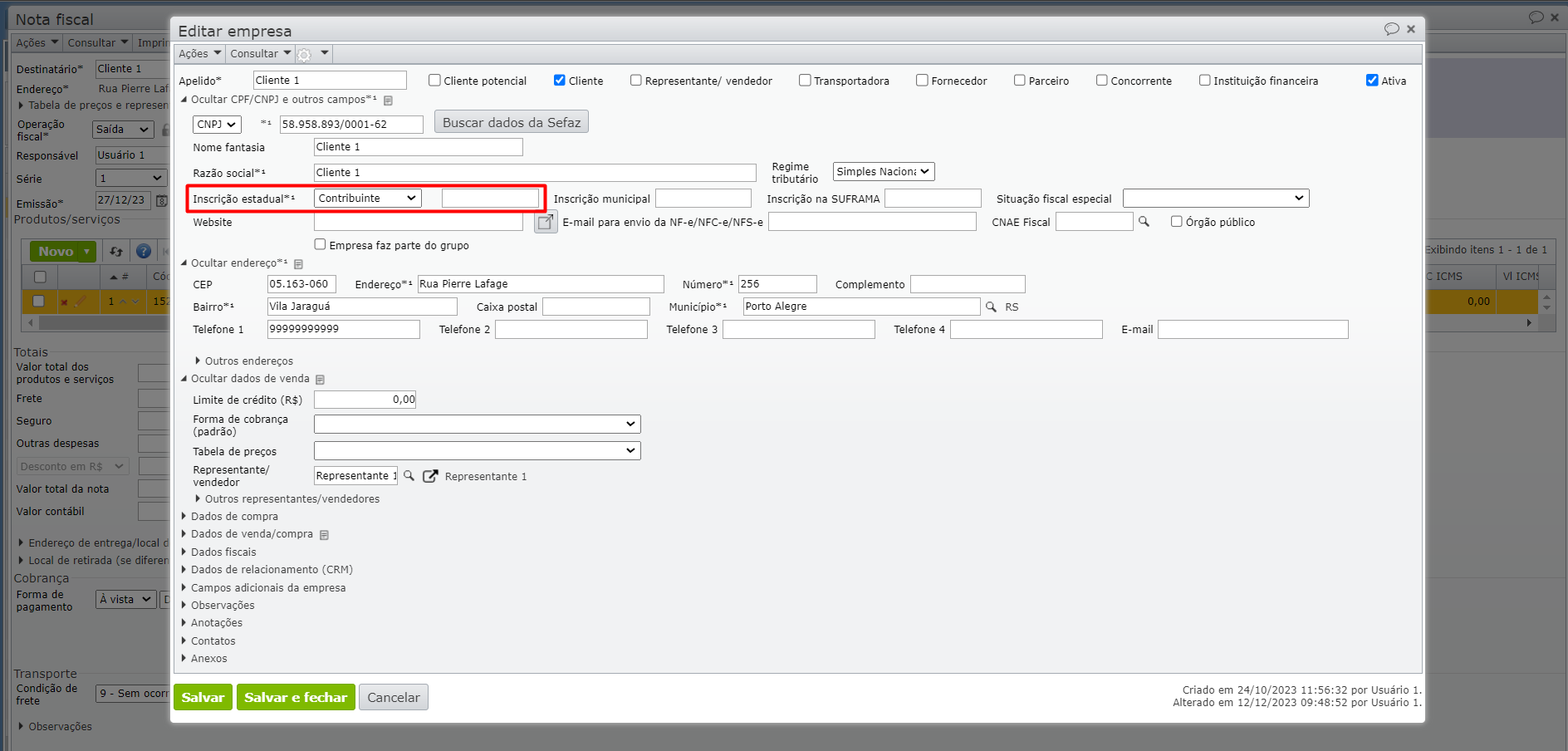Uncheck the Ativa checkbox
The image size is (1568, 751).
pos(1372,81)
